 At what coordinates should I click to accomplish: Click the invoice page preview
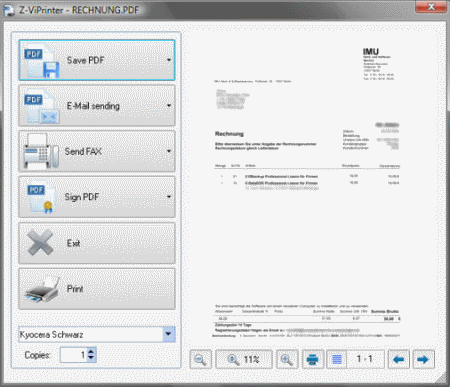coord(311,188)
